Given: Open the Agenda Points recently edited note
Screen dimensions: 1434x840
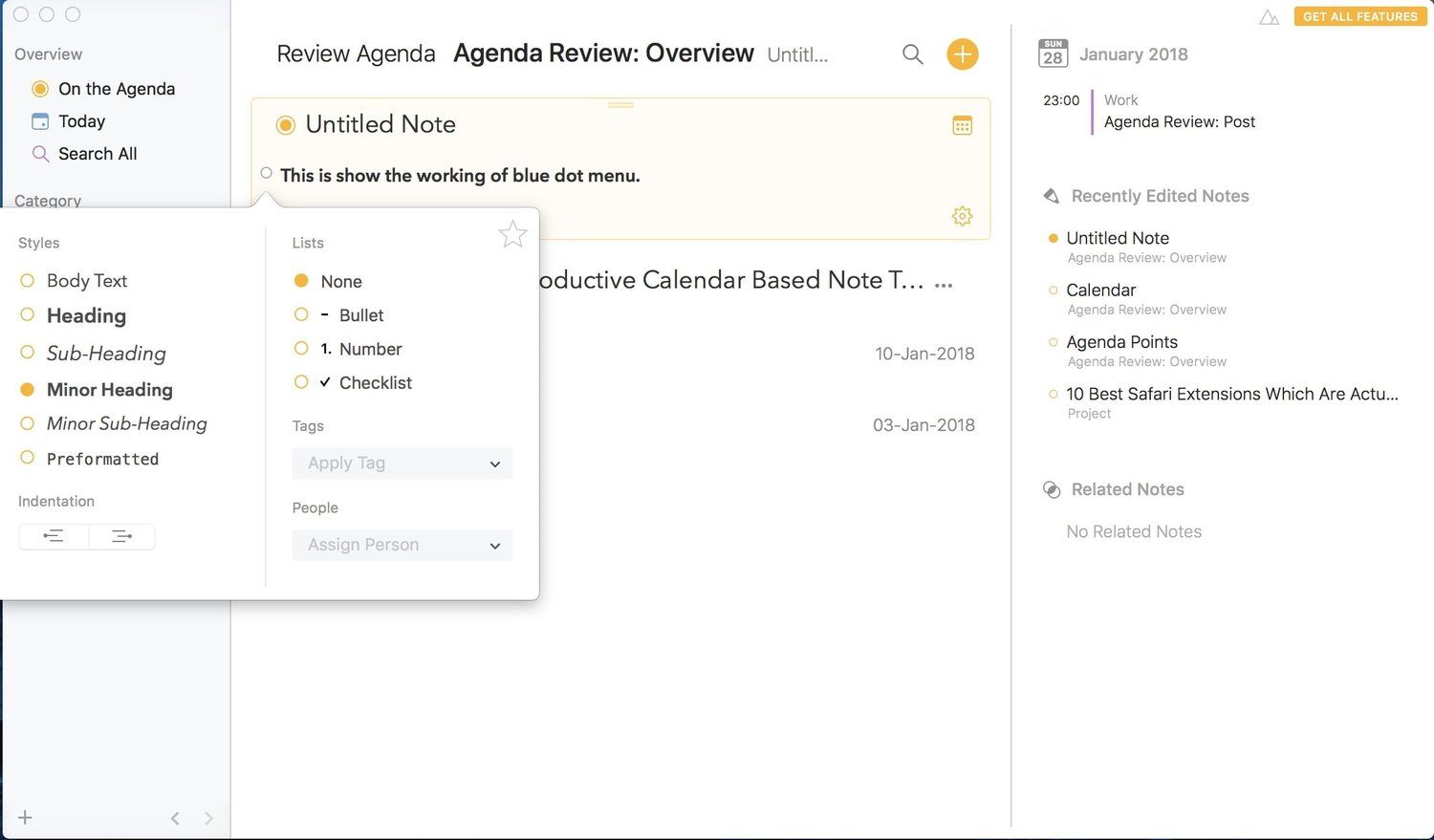Looking at the screenshot, I should (1121, 342).
